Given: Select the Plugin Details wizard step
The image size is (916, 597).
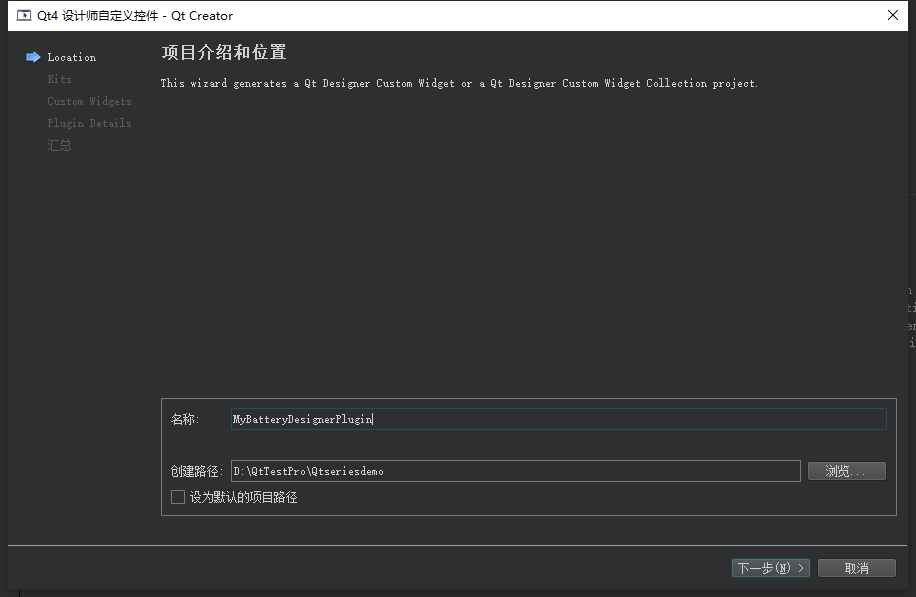Looking at the screenshot, I should pos(89,123).
